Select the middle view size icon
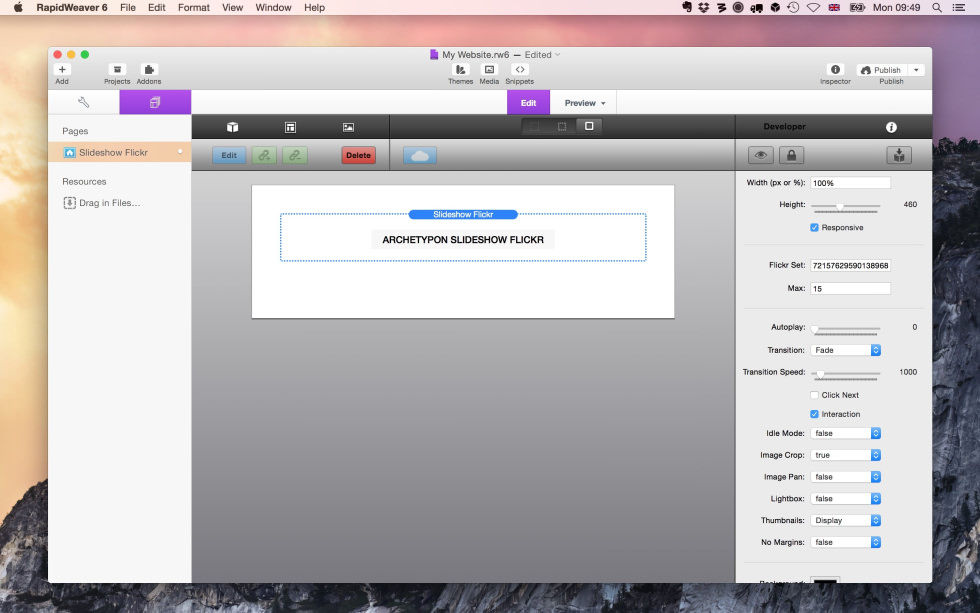Viewport: 980px width, 613px height. click(x=562, y=126)
